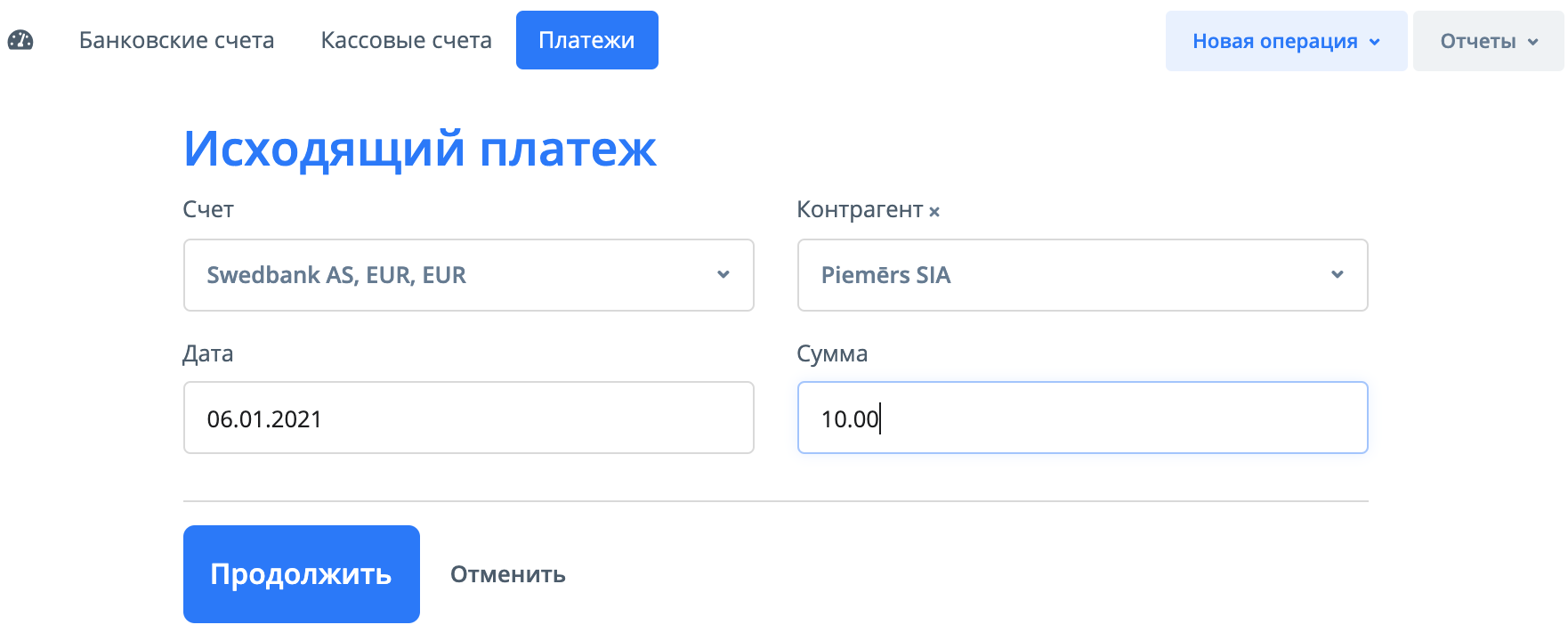Click the Счет field label
1568x641 pixels.
pos(208,209)
